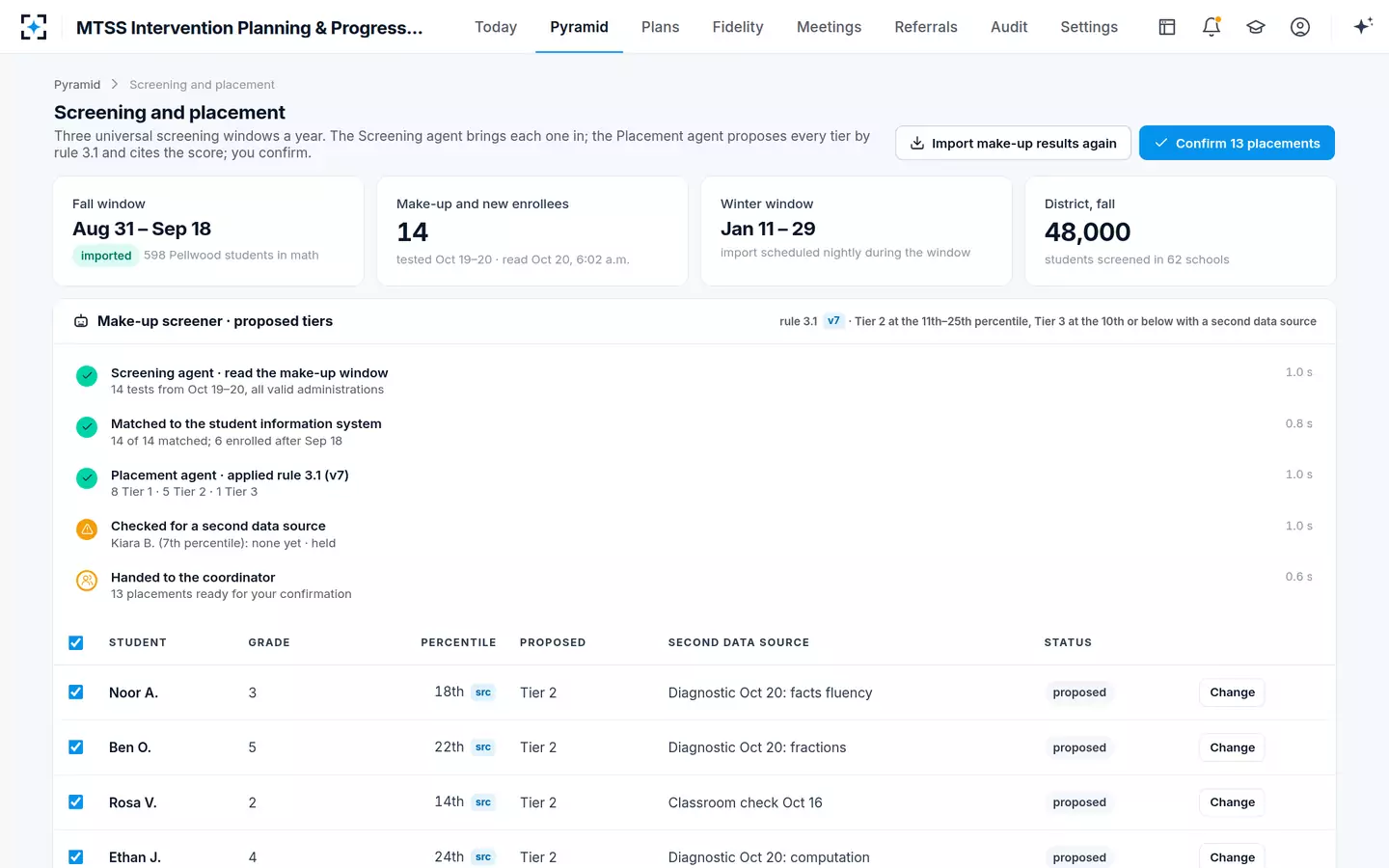The width and height of the screenshot is (1389, 868).
Task: Click the MTSS app logo icon
Action: [x=34, y=27]
